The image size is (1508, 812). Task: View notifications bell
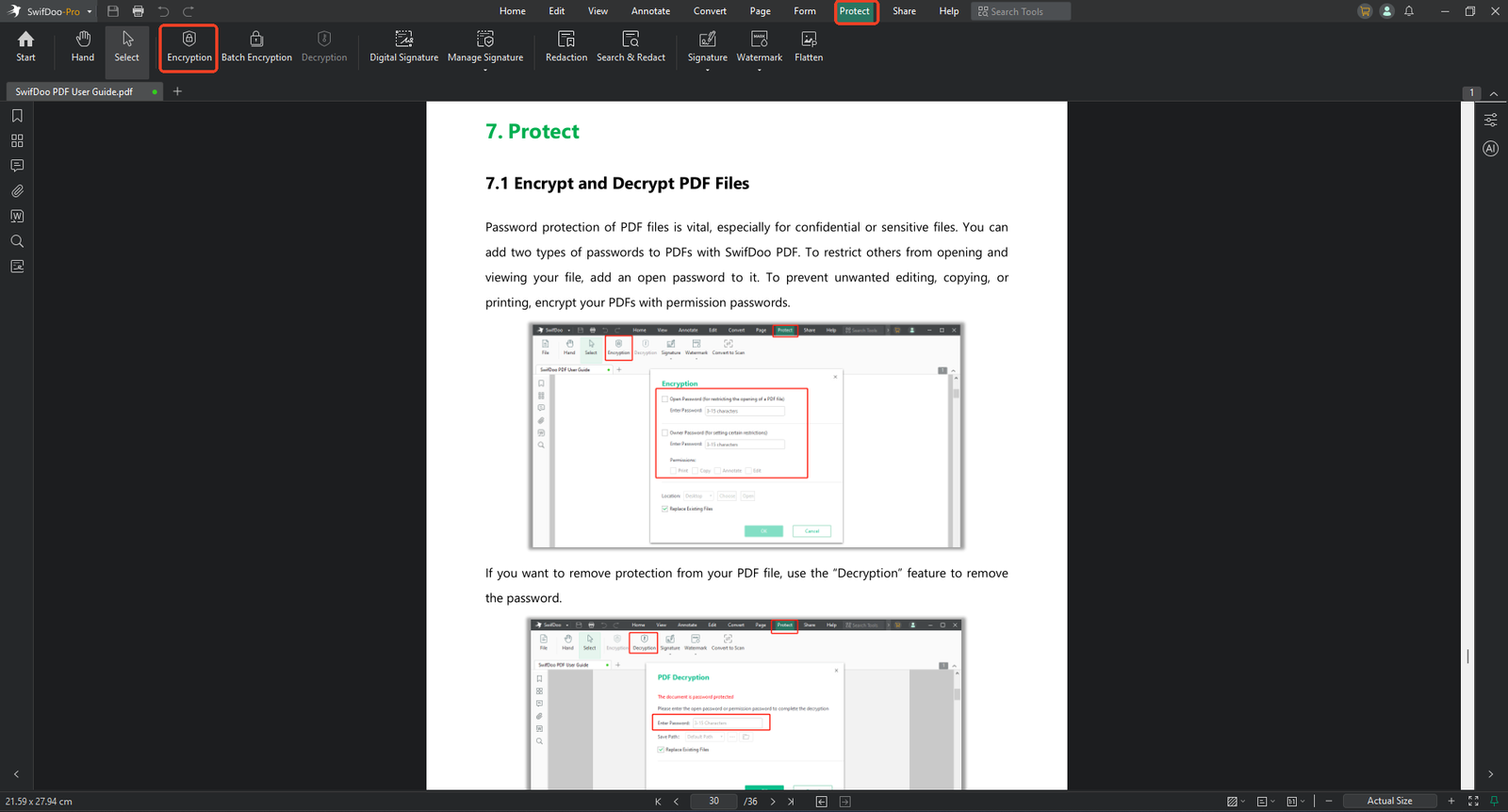pos(1409,11)
